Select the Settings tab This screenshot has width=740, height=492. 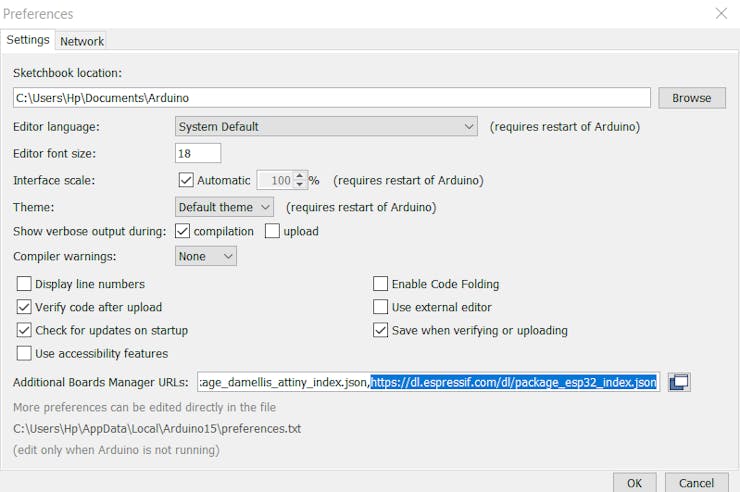coord(28,40)
